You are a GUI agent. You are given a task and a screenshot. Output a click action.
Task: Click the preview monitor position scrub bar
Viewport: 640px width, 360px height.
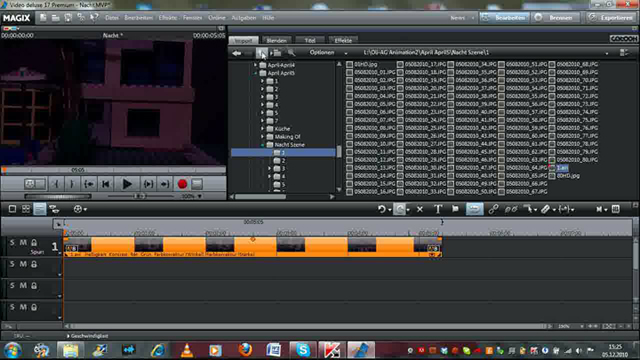(x=113, y=170)
